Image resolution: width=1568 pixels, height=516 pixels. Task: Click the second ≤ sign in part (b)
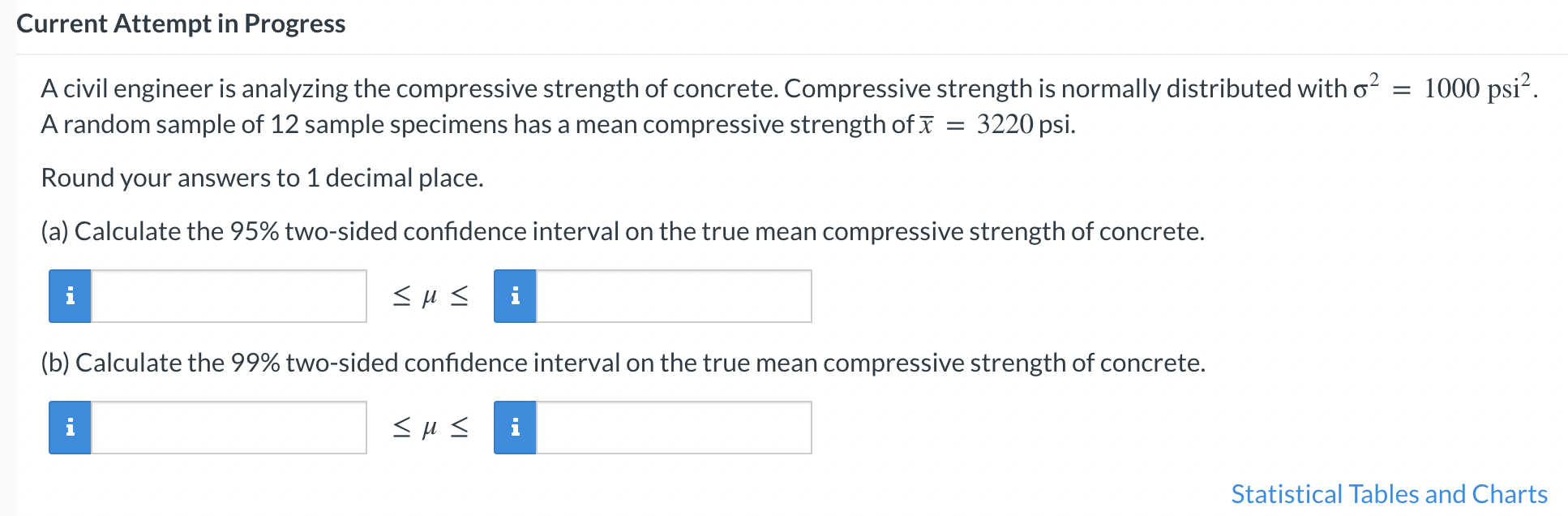click(x=459, y=428)
